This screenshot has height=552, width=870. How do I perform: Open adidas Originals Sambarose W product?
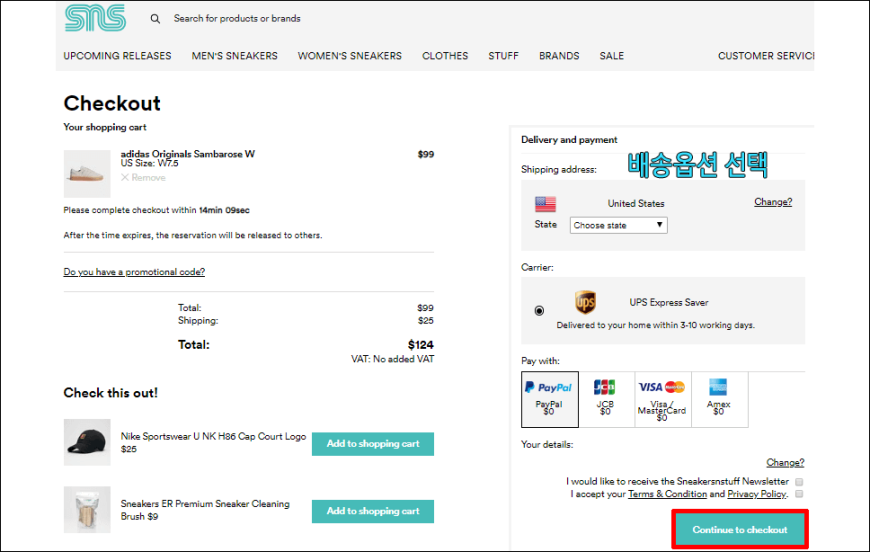click(x=188, y=154)
